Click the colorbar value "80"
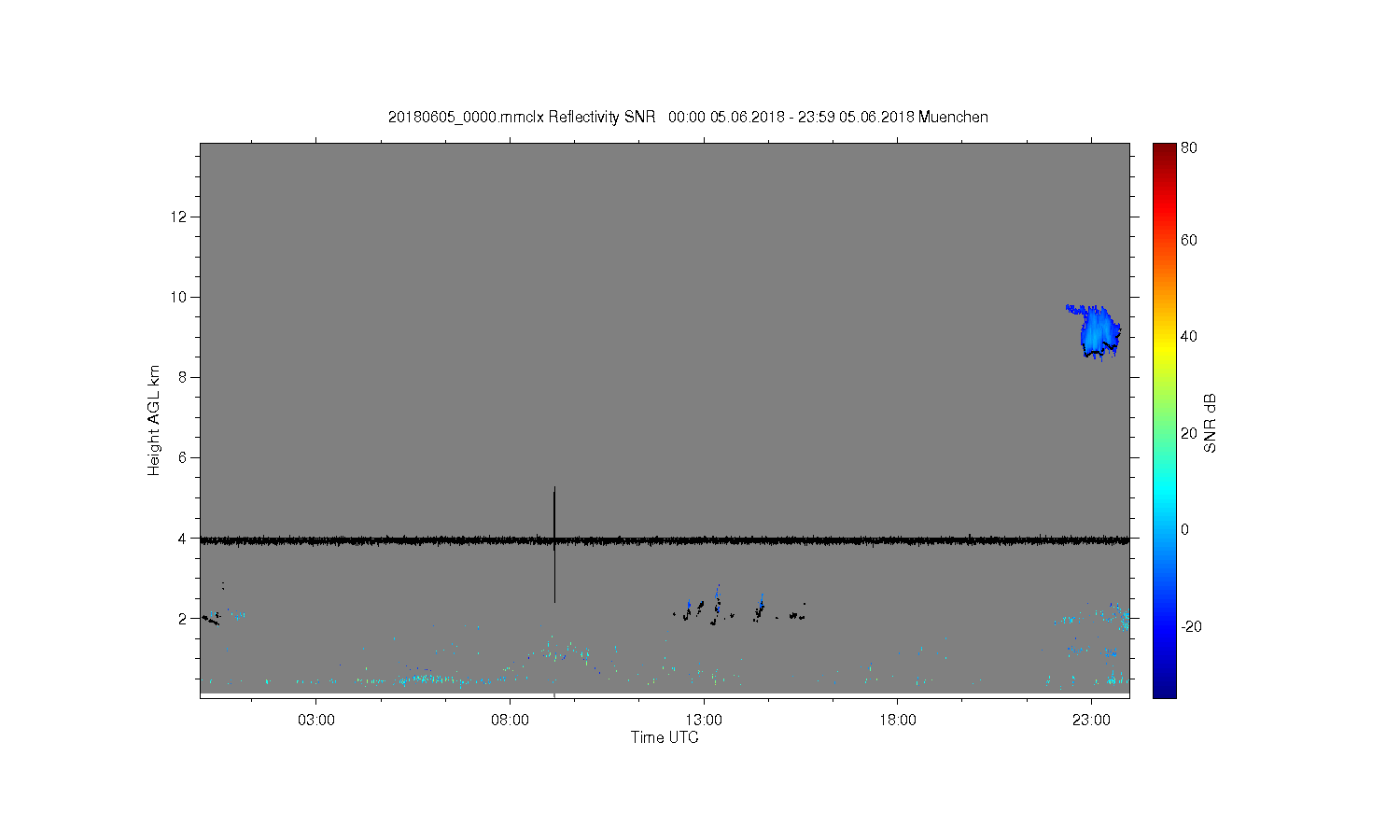This screenshot has height=840, width=1400. coord(1189,147)
